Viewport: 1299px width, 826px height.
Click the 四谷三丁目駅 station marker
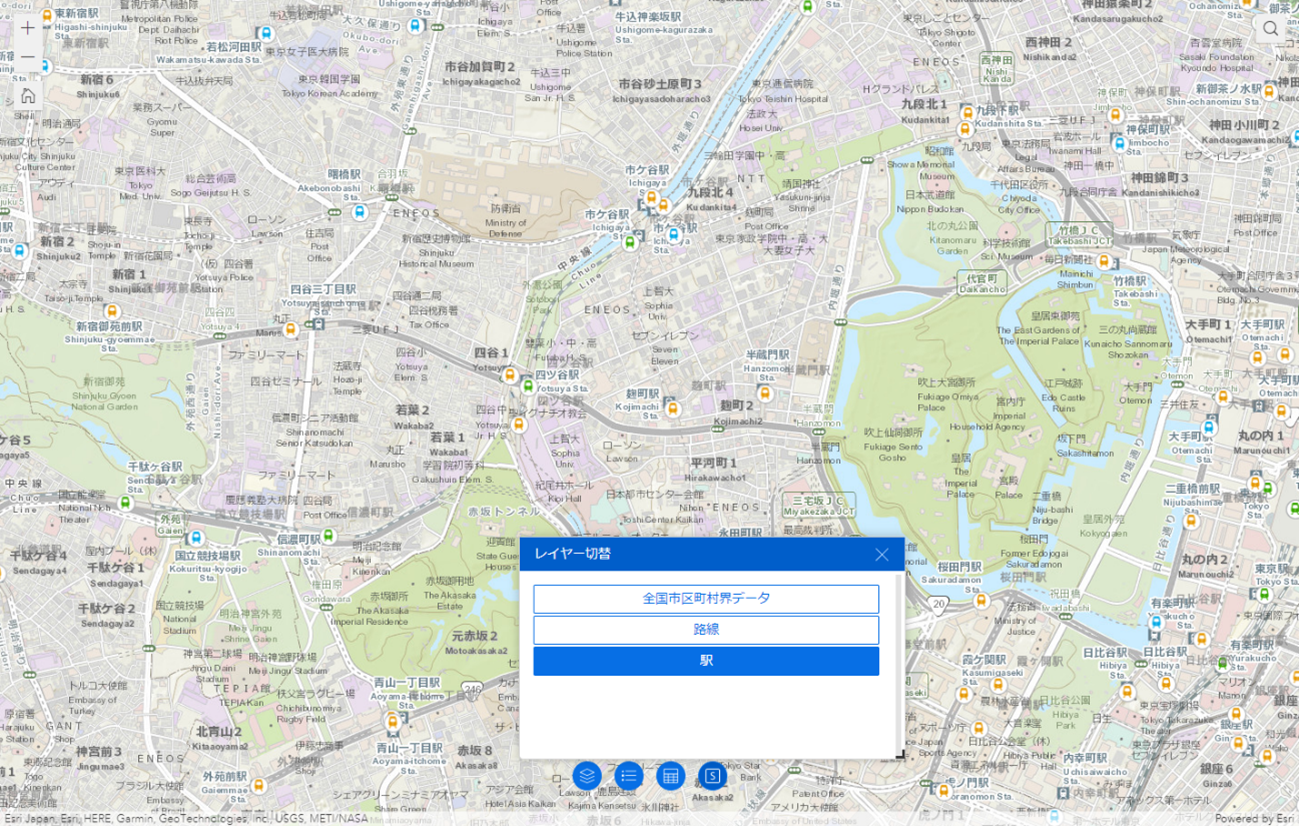point(291,329)
